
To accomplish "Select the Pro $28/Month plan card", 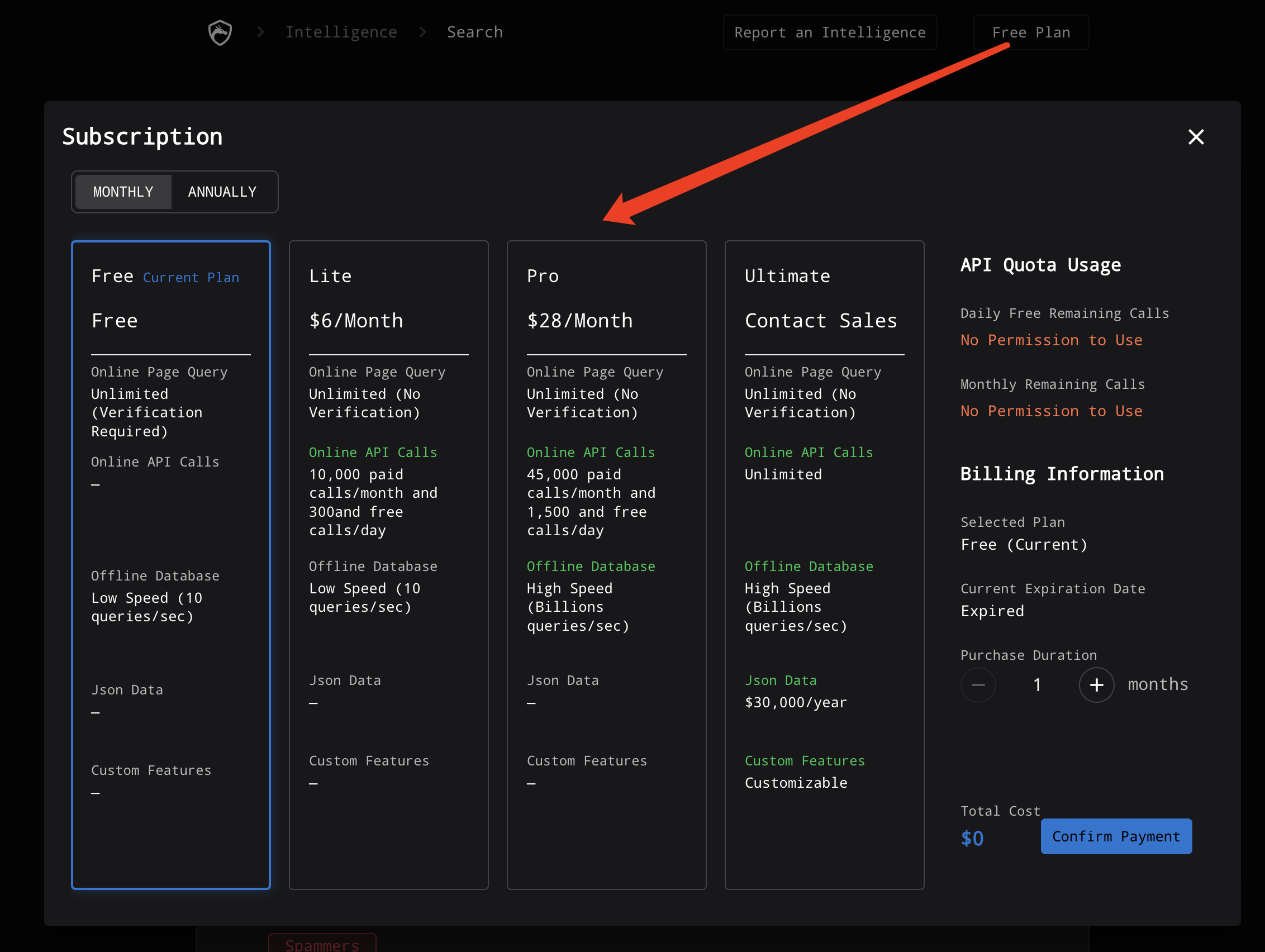I will click(x=606, y=565).
